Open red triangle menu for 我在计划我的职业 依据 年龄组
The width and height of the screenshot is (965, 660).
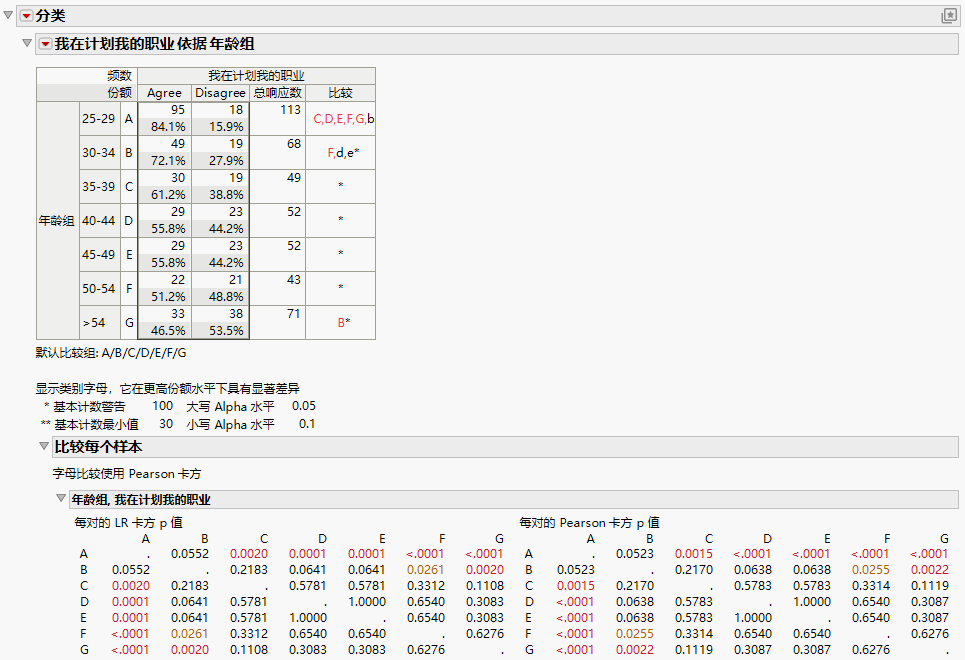click(46, 44)
